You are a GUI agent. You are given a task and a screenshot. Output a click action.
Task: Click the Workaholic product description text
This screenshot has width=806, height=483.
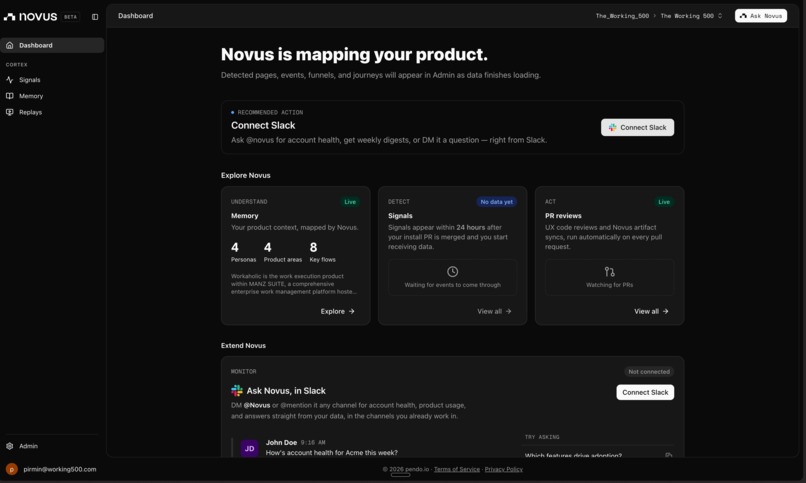click(294, 284)
